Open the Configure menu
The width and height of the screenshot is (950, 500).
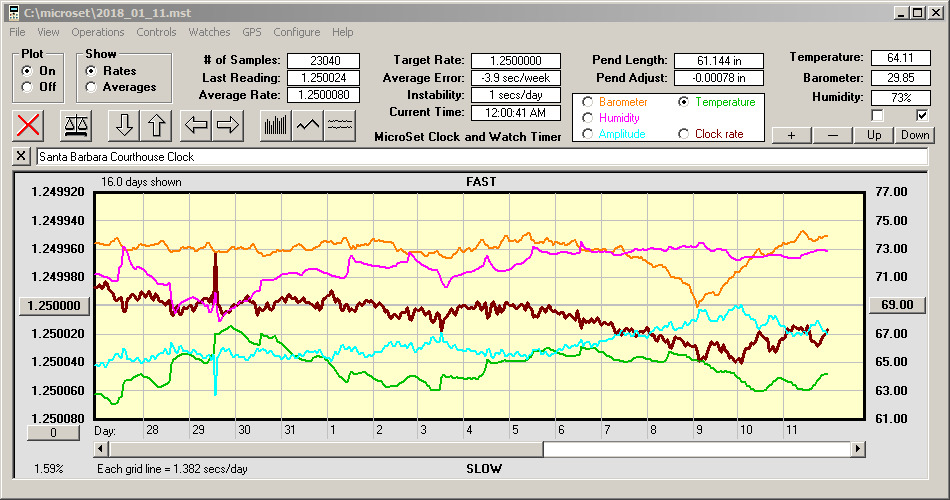click(297, 32)
